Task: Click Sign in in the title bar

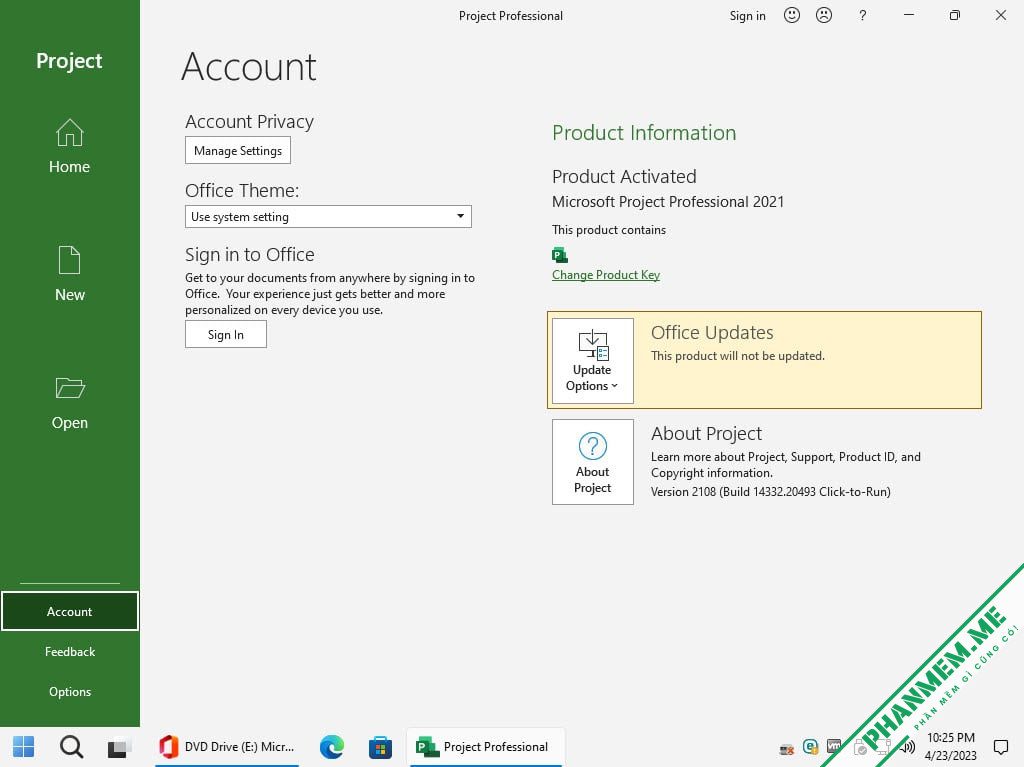Action: click(x=747, y=16)
